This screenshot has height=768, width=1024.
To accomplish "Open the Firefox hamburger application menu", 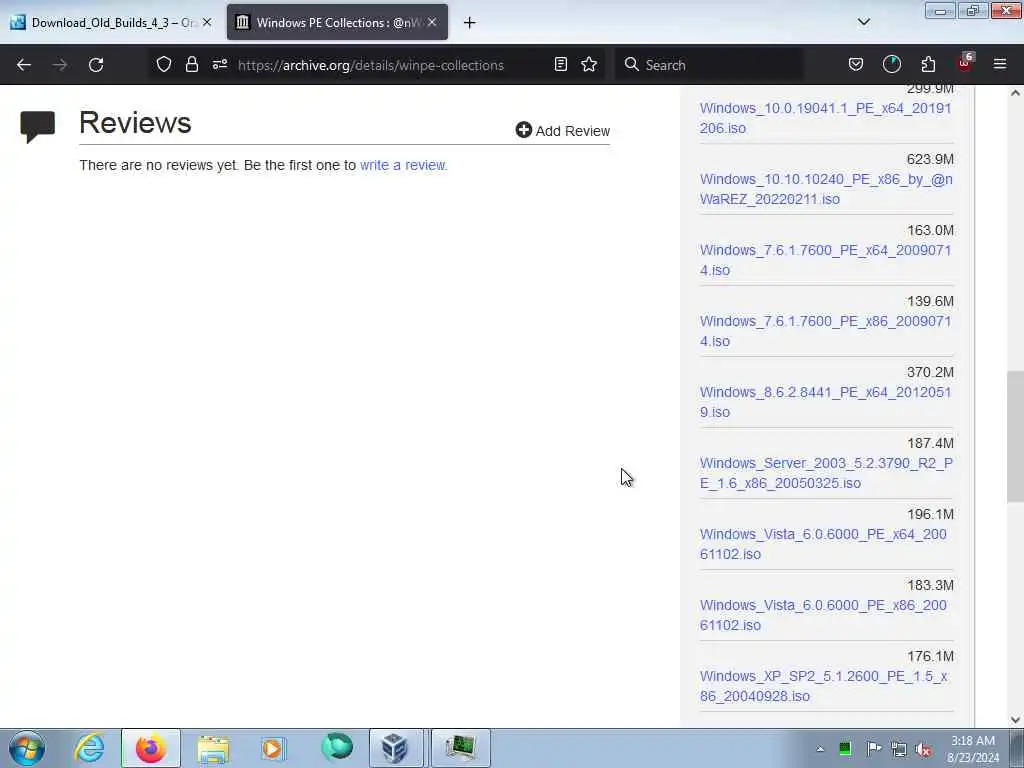I will (1000, 64).
